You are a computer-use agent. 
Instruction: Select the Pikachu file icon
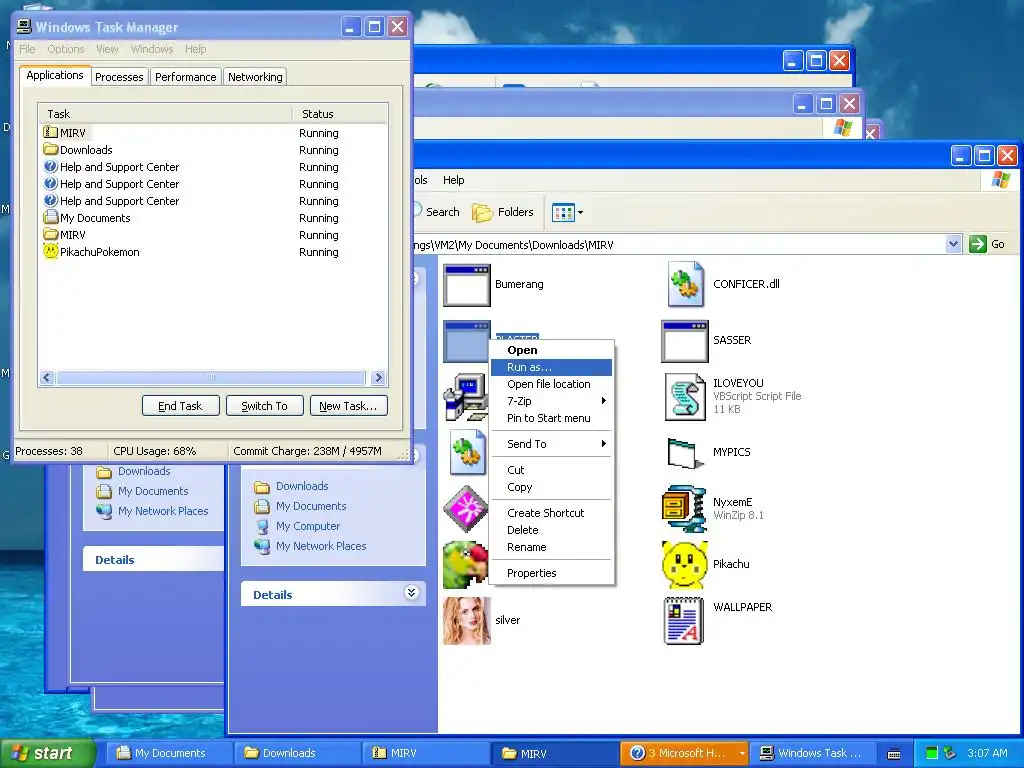point(684,565)
